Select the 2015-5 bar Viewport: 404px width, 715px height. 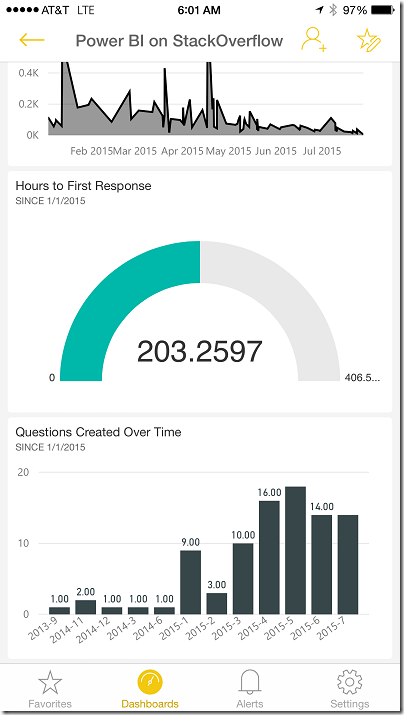coord(295,550)
